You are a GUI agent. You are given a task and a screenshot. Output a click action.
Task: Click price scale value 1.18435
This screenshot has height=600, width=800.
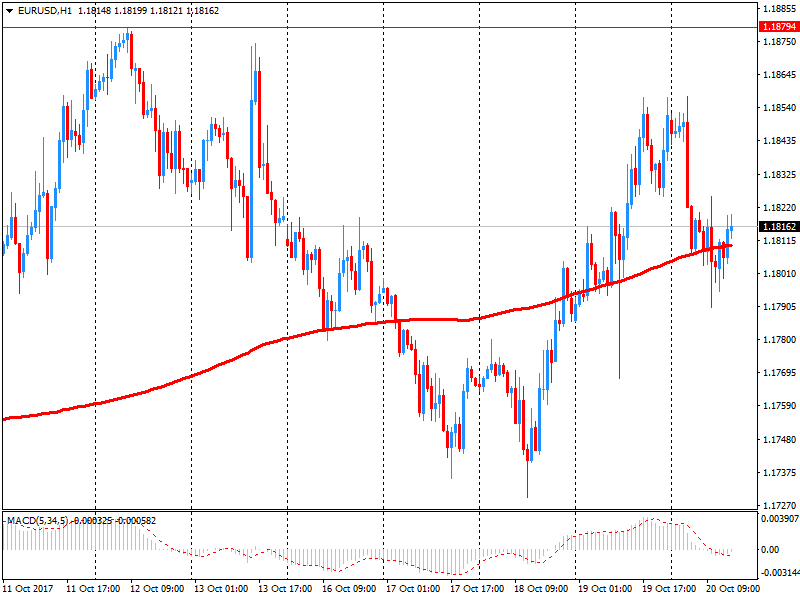pyautogui.click(x=779, y=141)
